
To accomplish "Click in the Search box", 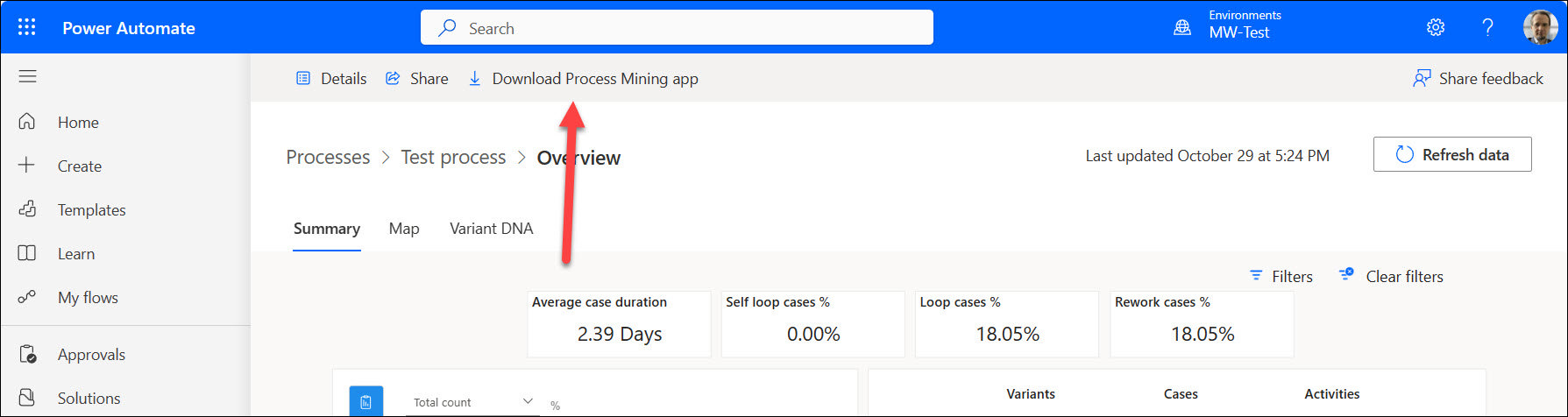I will (676, 28).
